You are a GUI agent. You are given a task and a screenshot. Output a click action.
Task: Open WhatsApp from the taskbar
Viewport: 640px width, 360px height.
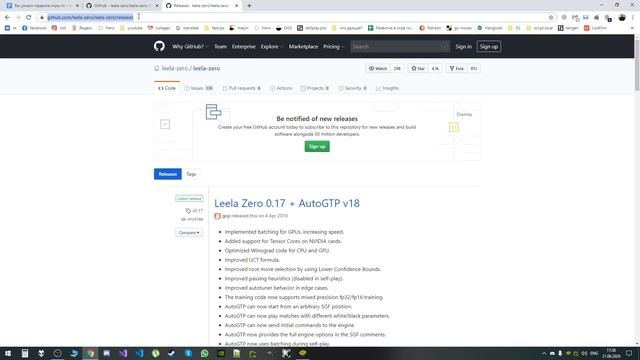pyautogui.click(x=204, y=353)
